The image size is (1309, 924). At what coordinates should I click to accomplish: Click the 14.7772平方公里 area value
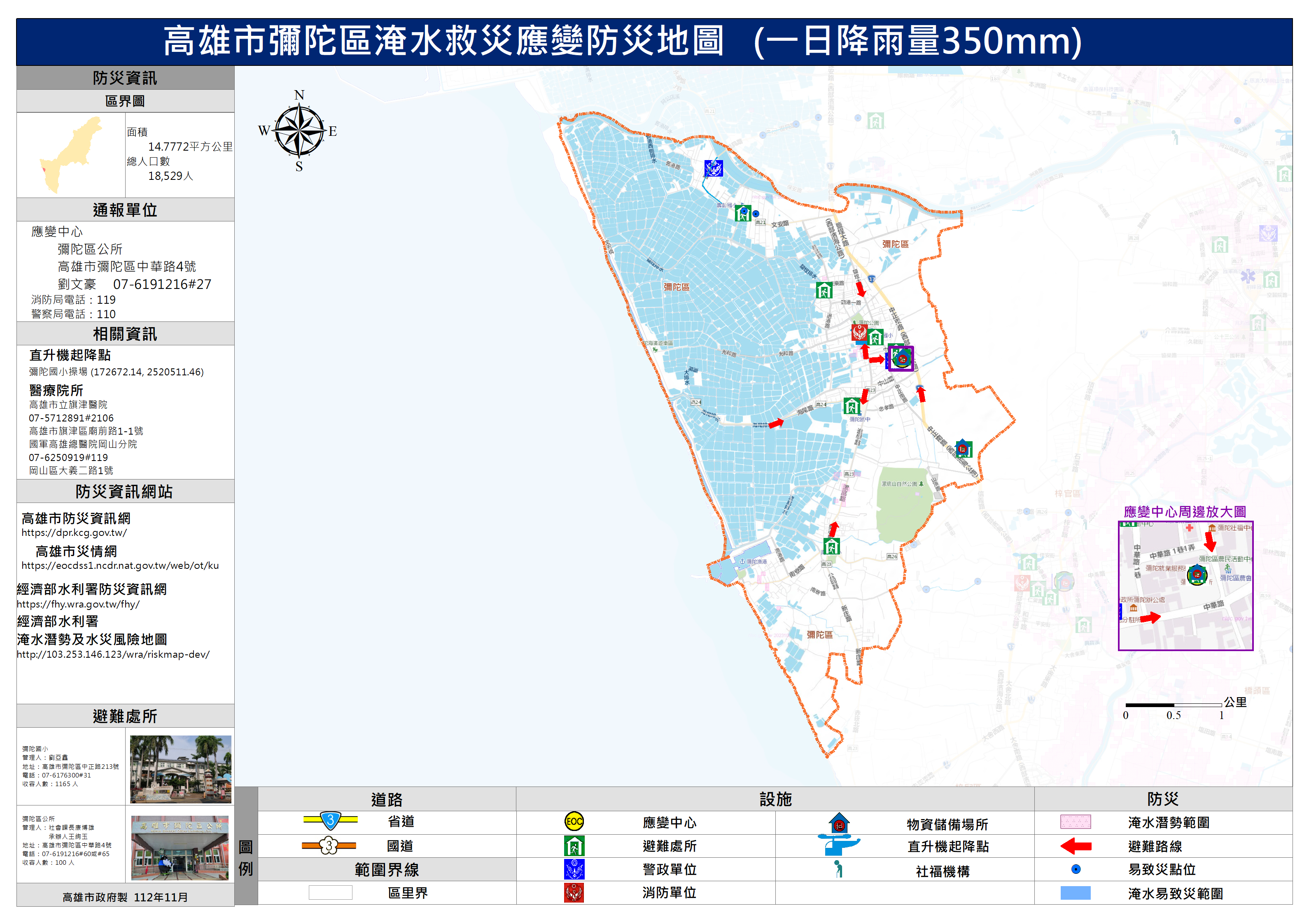(190, 147)
